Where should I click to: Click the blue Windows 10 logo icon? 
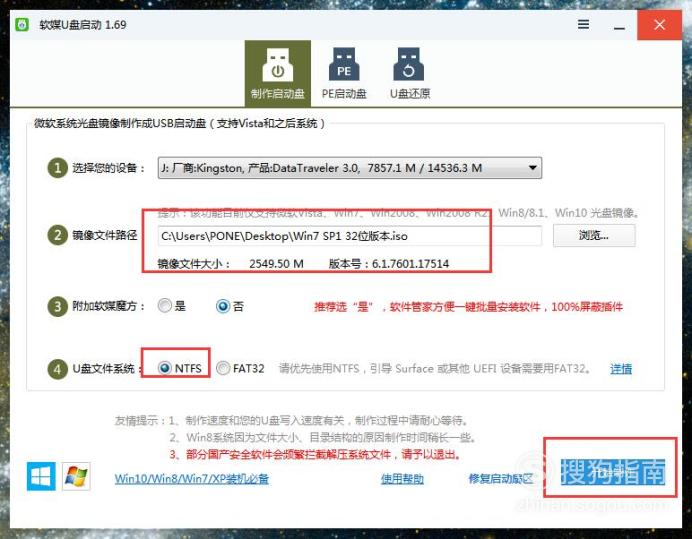41,476
